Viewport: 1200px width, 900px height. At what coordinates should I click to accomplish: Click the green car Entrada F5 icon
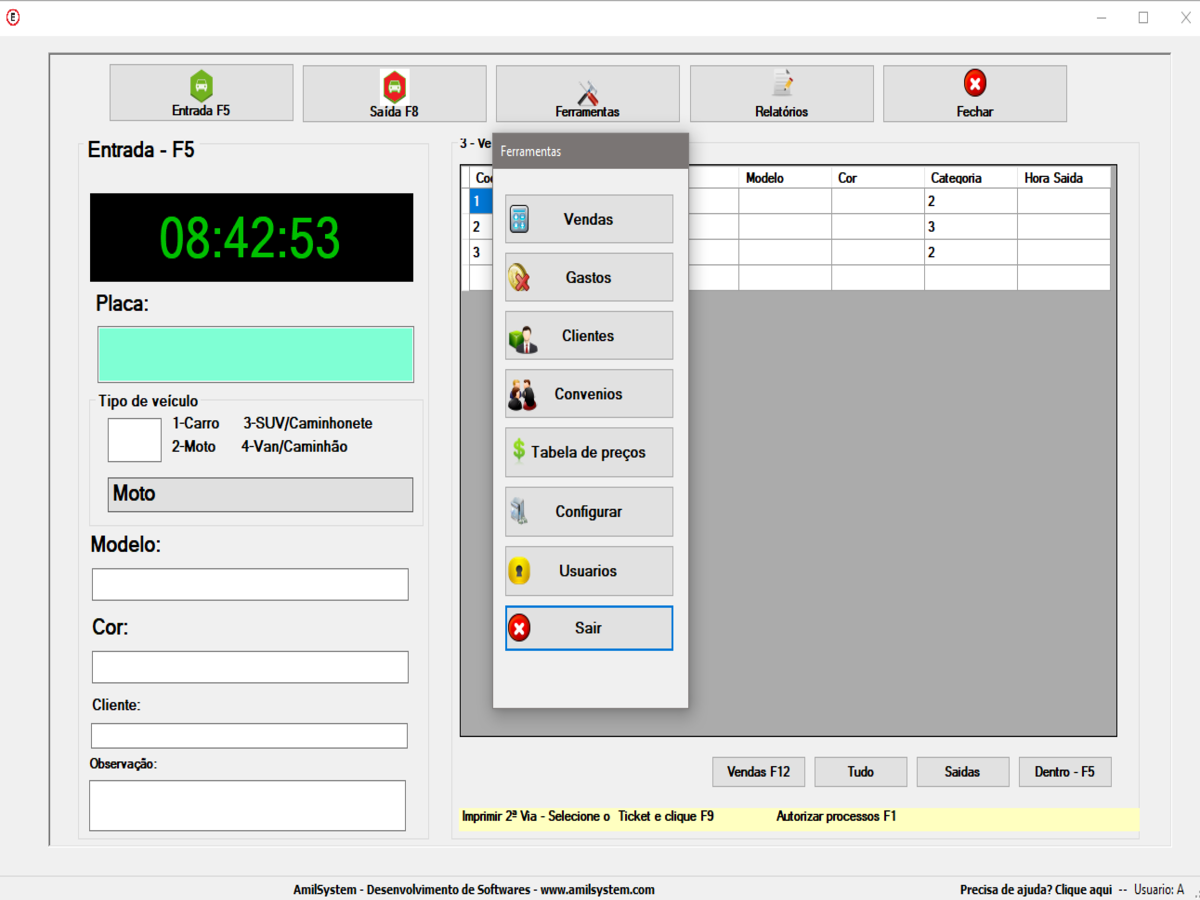[x=201, y=85]
